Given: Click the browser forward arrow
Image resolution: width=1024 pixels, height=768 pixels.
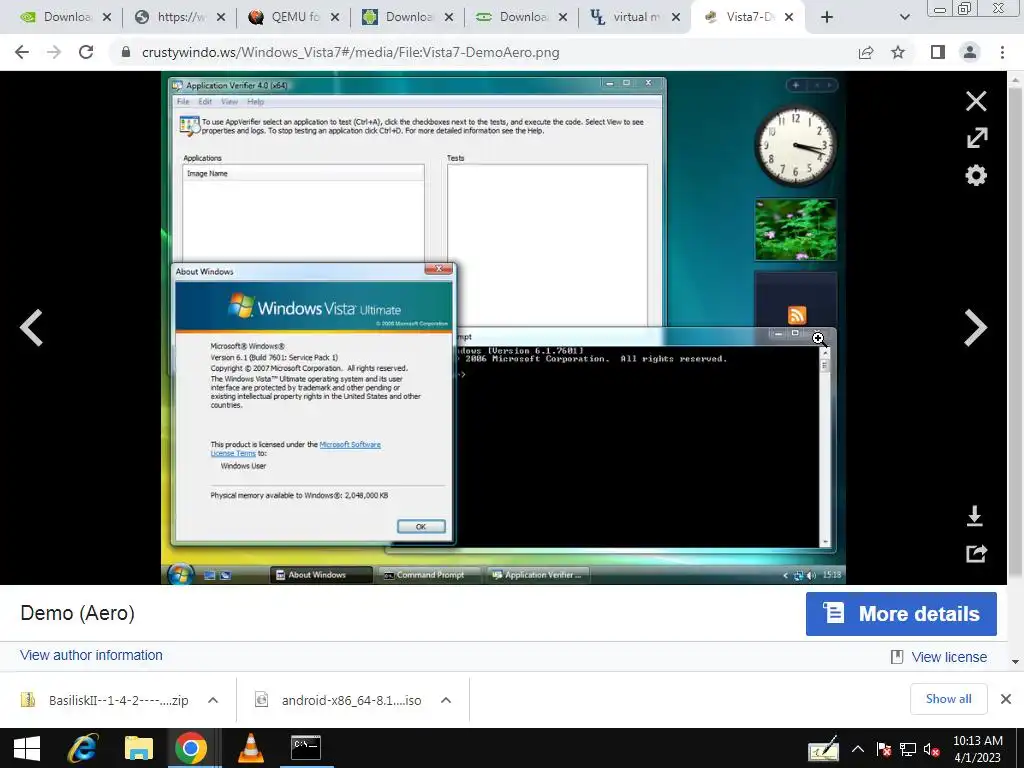Looking at the screenshot, I should pos(54,52).
